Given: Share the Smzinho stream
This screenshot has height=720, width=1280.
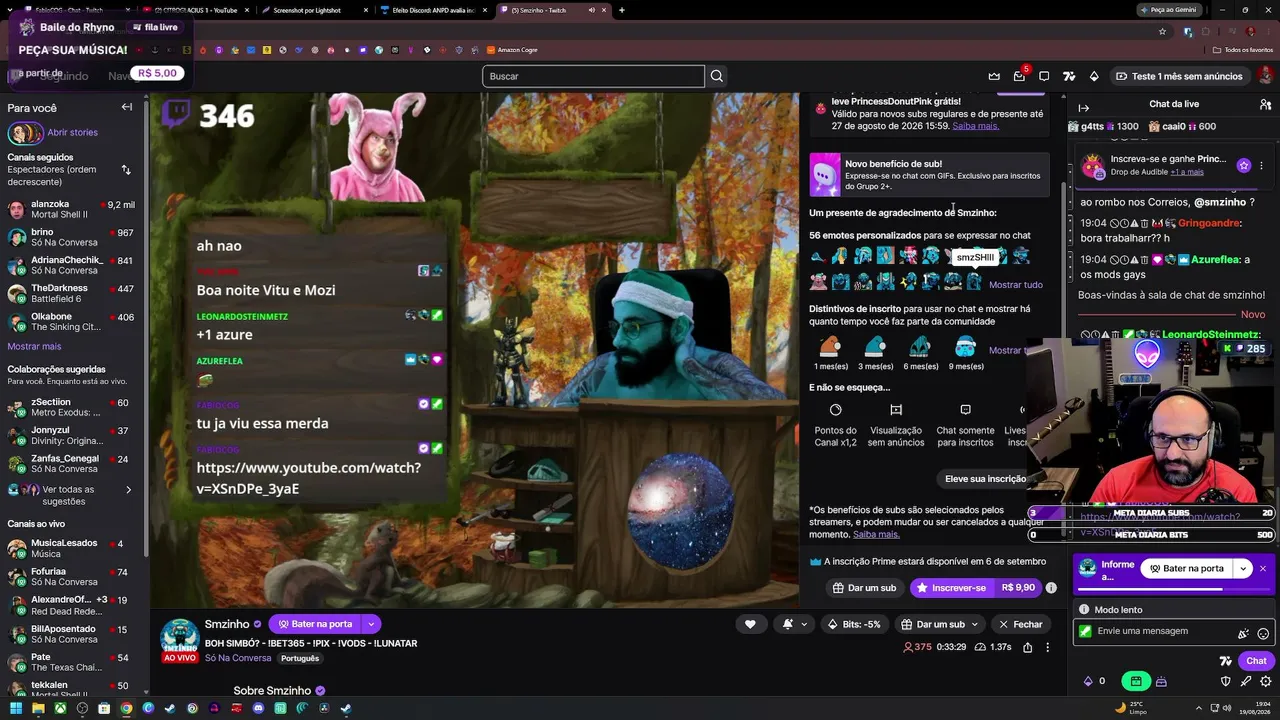Looking at the screenshot, I should pos(1027,647).
